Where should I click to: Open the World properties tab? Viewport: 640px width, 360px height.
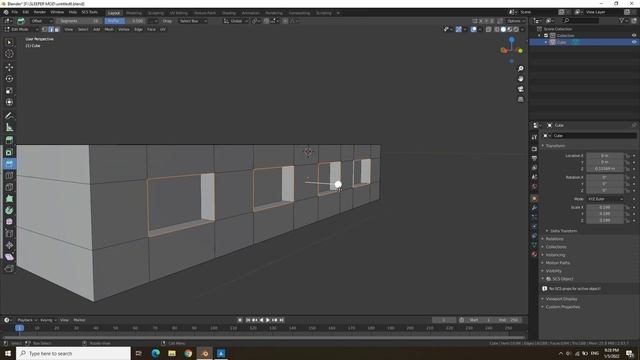pos(534,187)
